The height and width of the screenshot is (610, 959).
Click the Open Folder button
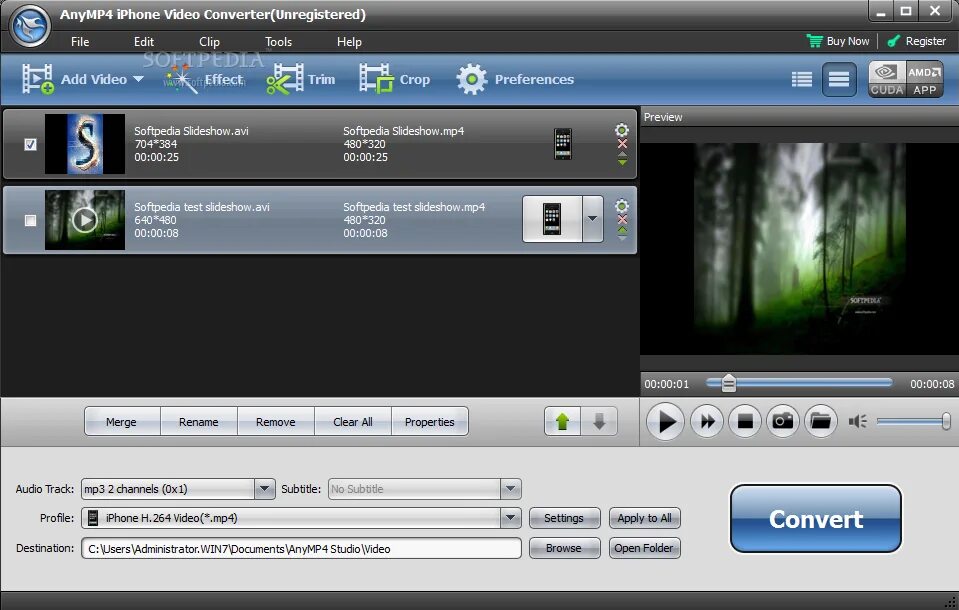(x=645, y=548)
